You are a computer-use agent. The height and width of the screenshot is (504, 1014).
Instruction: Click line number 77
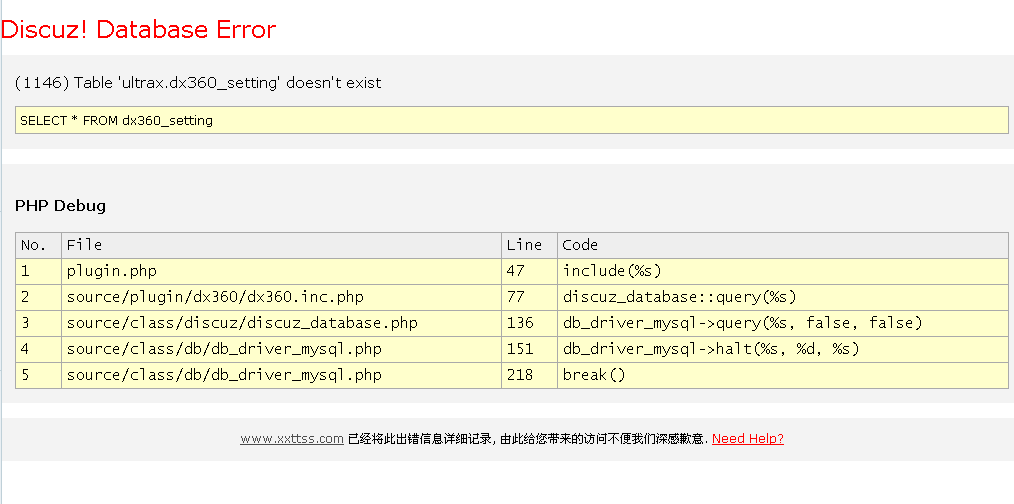click(529, 297)
